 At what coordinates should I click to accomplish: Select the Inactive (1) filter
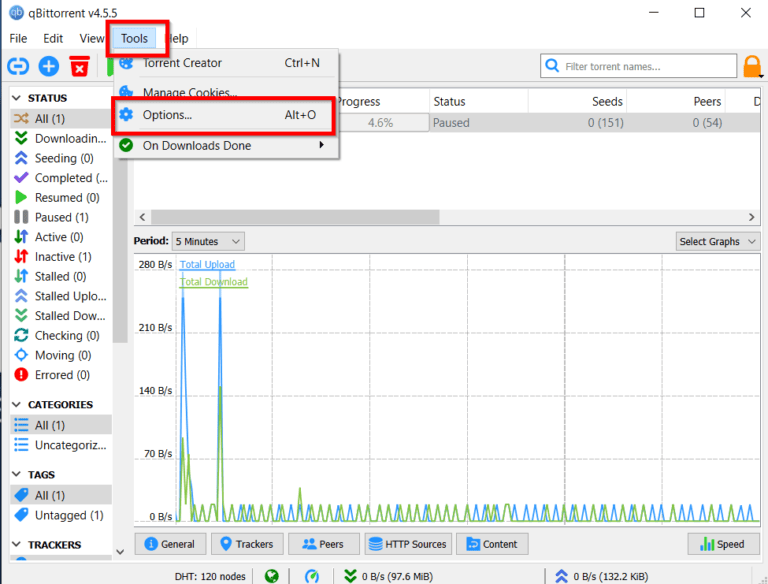tap(61, 257)
